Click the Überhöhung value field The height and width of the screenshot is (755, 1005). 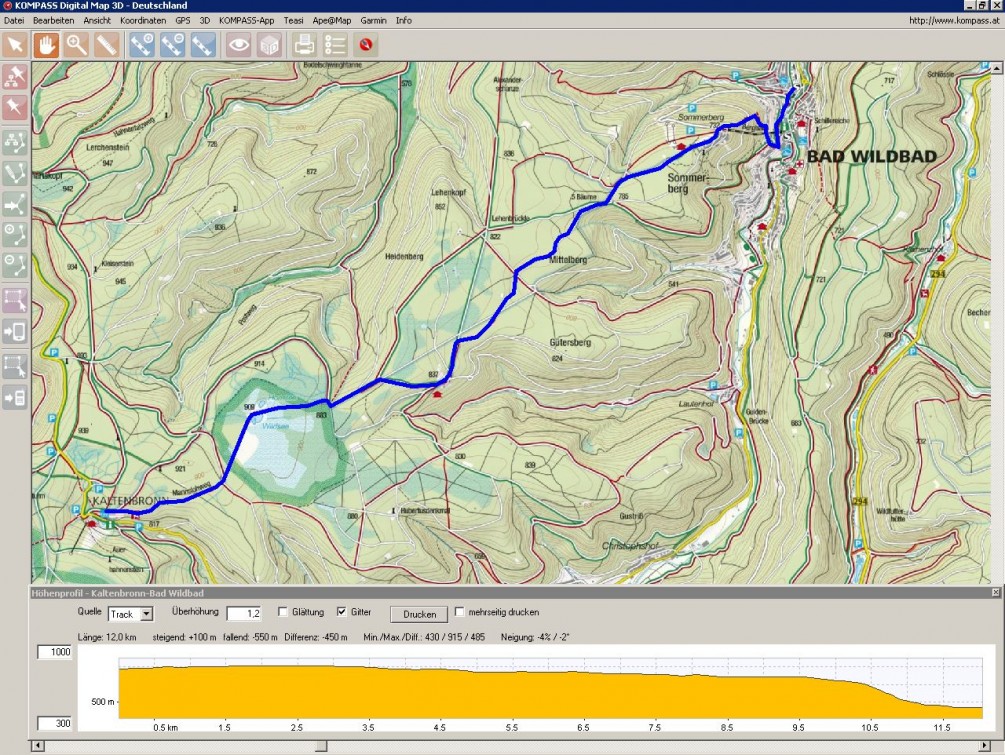[243, 613]
